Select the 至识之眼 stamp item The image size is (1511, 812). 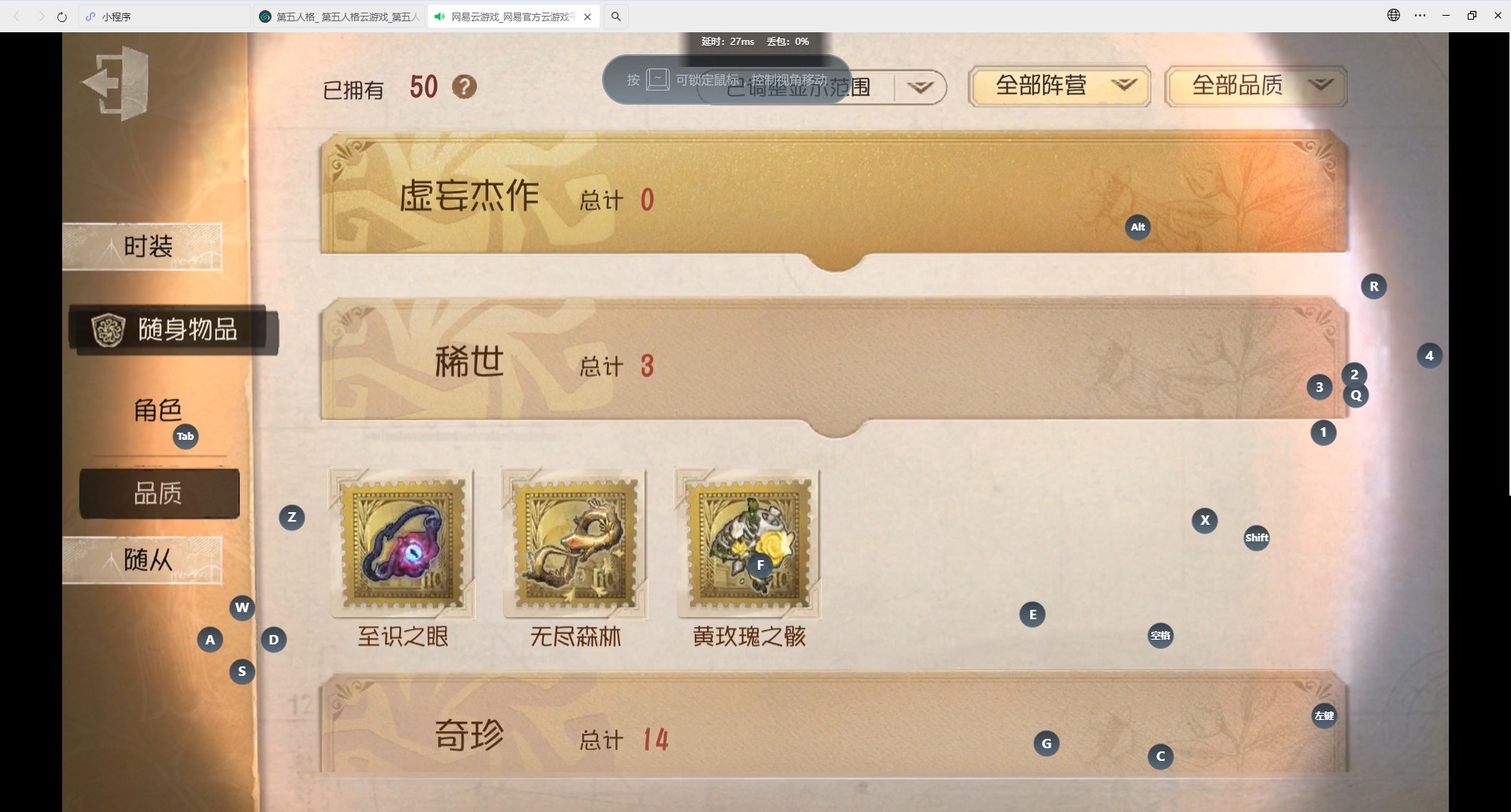coord(402,544)
